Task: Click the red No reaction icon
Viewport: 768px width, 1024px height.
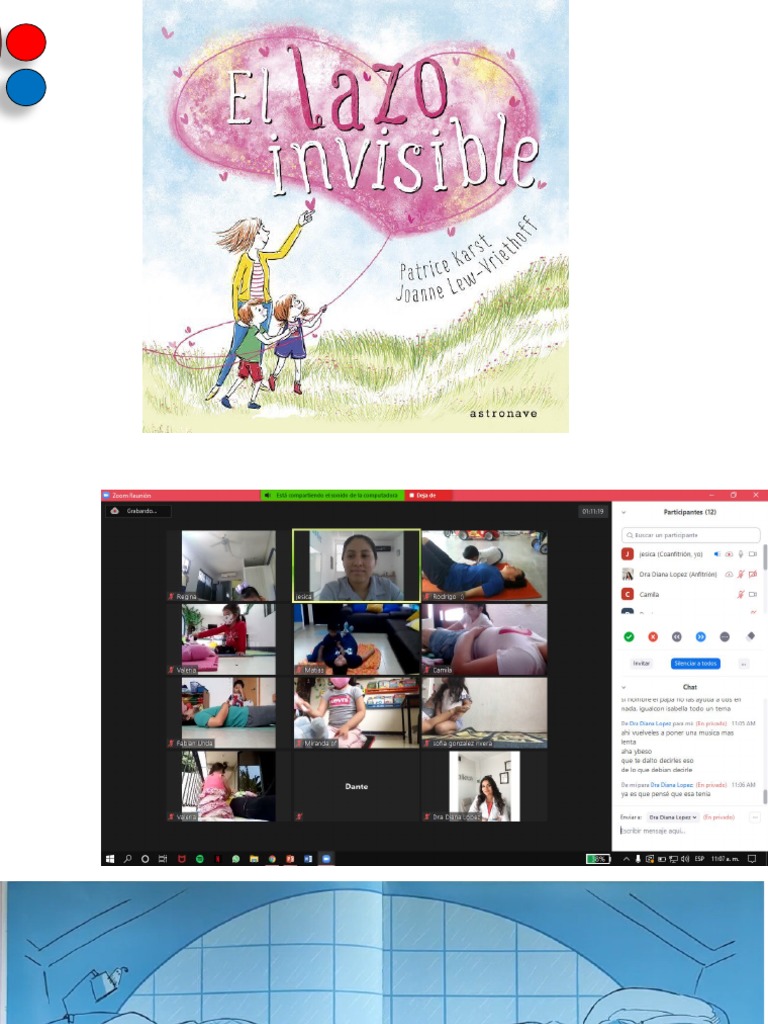Action: (652, 637)
